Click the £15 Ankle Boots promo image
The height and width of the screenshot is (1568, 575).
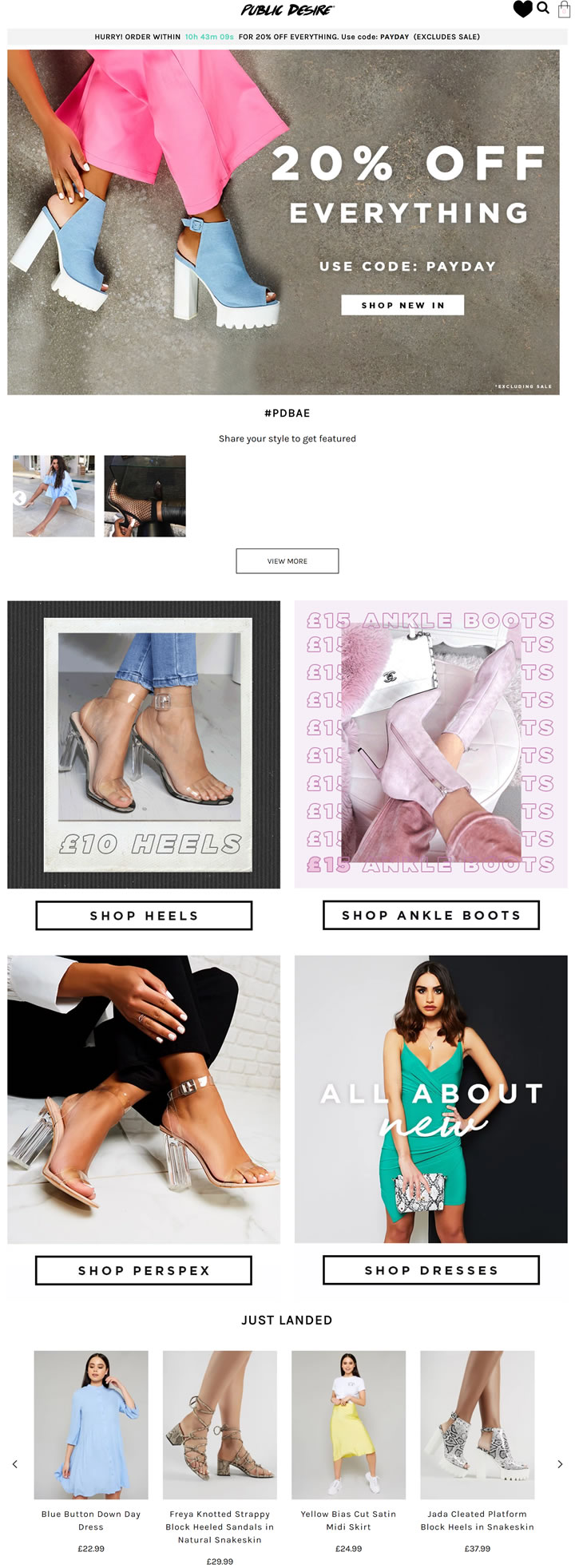431,744
